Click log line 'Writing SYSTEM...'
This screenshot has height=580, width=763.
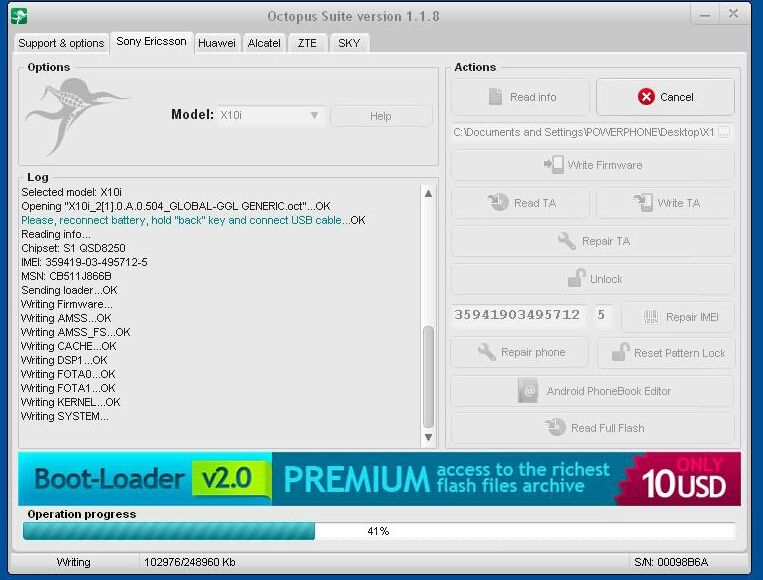pos(65,417)
